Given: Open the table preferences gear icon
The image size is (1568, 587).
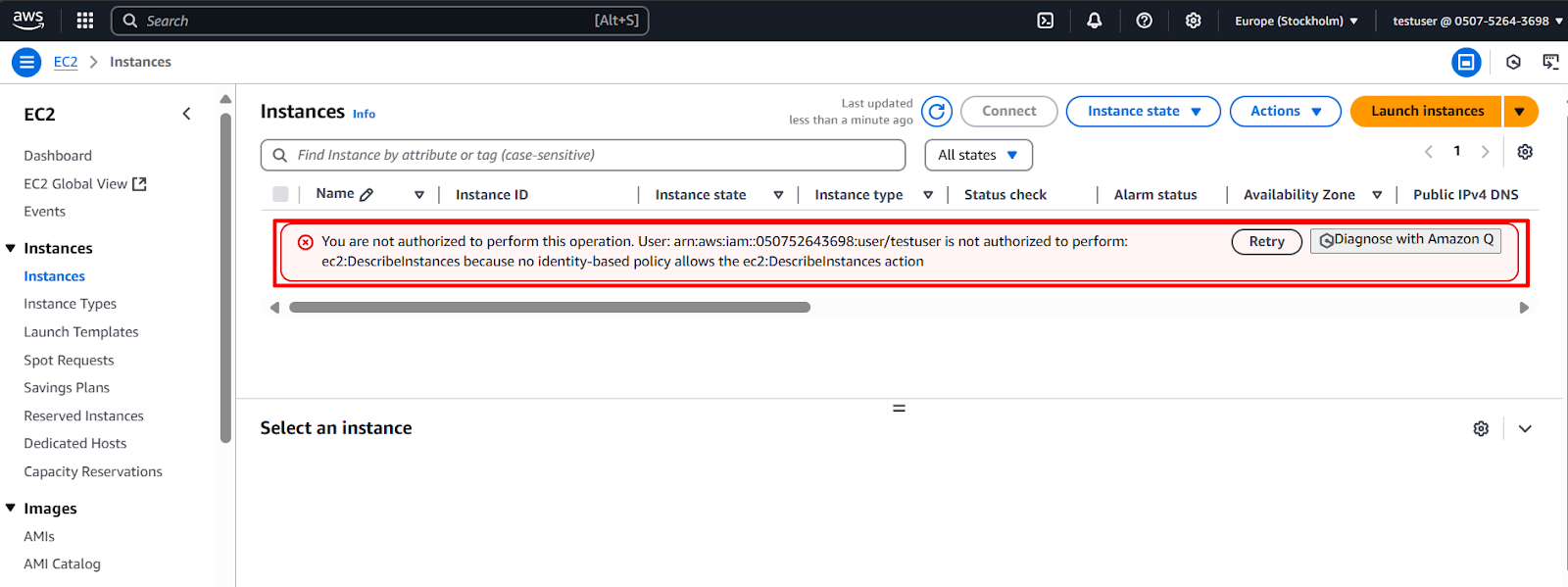Looking at the screenshot, I should point(1525,152).
